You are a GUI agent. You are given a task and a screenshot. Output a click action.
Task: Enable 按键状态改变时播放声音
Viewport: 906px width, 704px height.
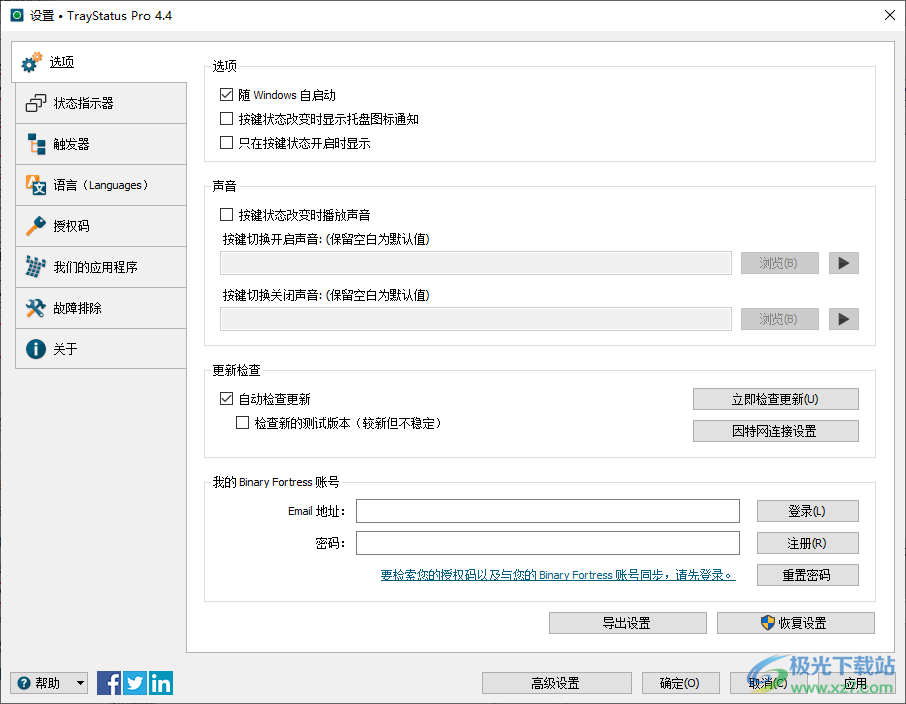pyautogui.click(x=225, y=214)
